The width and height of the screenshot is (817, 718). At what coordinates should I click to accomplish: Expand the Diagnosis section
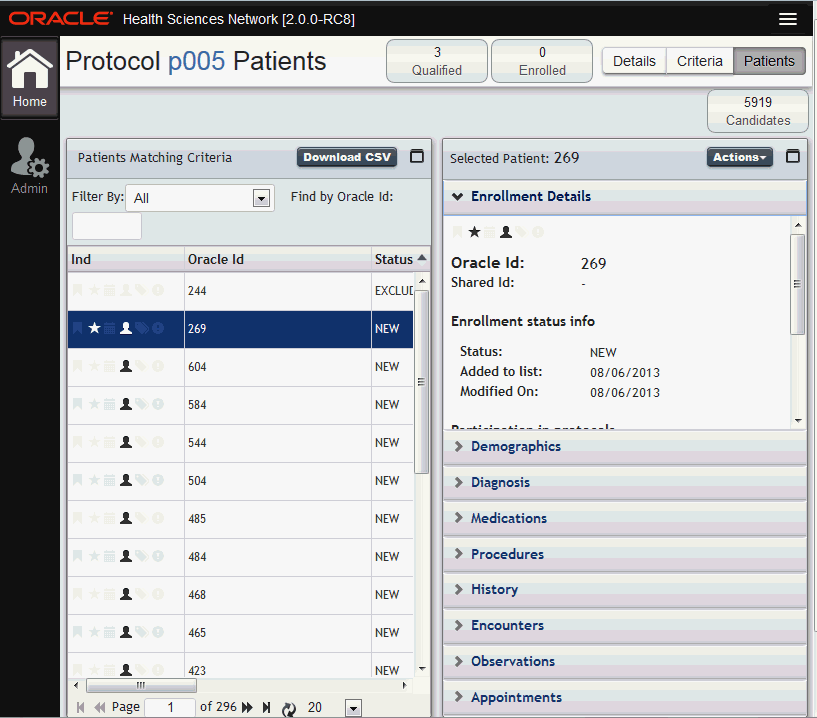click(x=624, y=483)
